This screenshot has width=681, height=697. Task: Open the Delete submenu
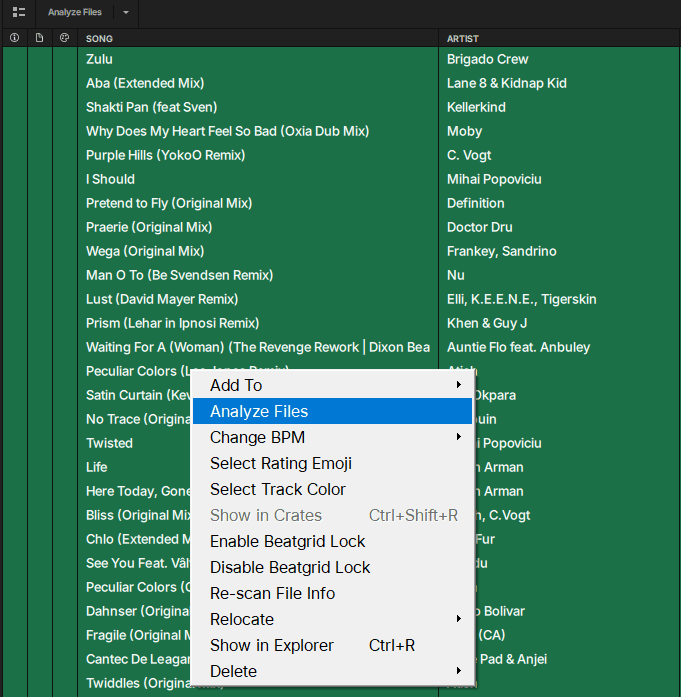(332, 671)
